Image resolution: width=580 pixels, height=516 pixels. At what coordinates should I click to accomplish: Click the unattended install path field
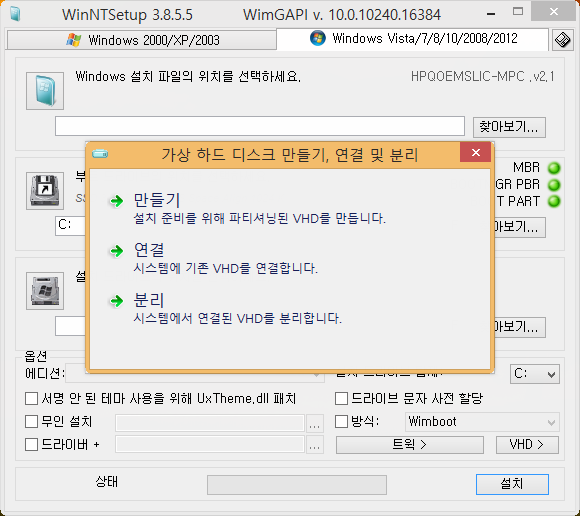click(210, 423)
